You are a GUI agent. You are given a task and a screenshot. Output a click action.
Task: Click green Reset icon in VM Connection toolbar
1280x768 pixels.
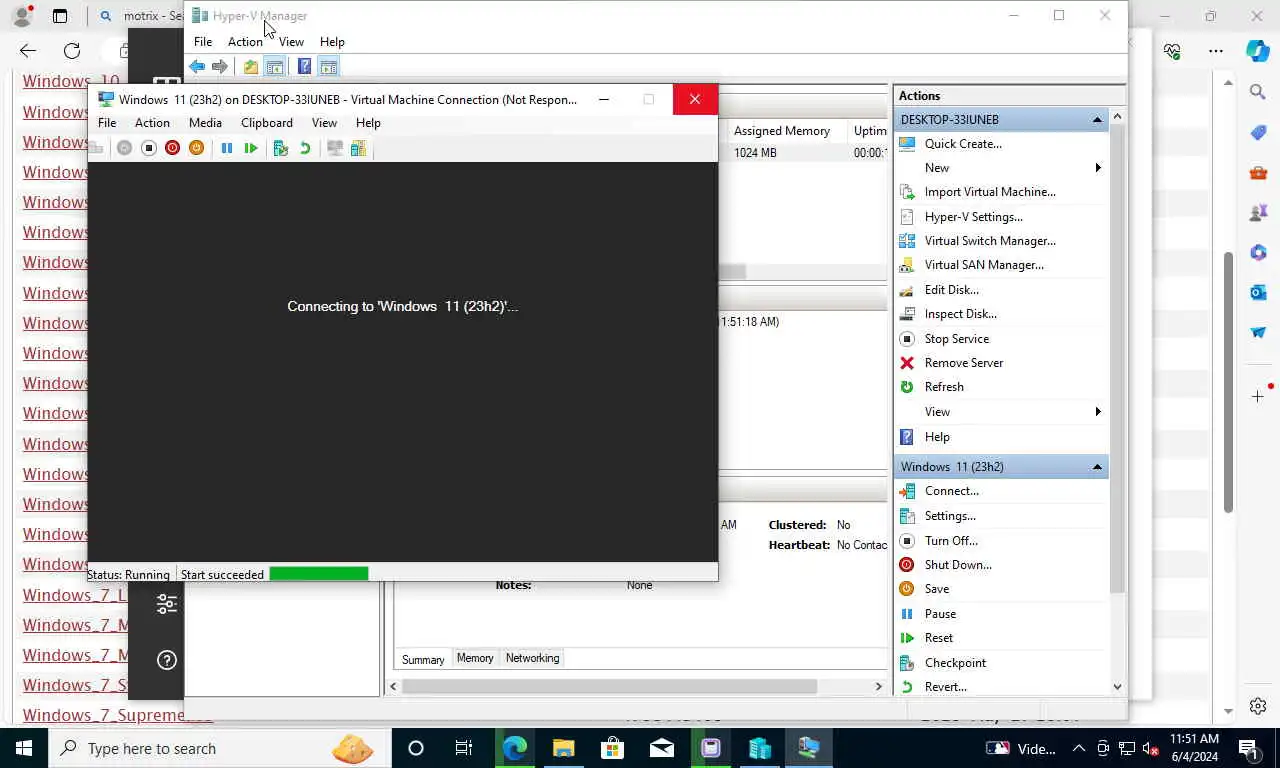[251, 148]
